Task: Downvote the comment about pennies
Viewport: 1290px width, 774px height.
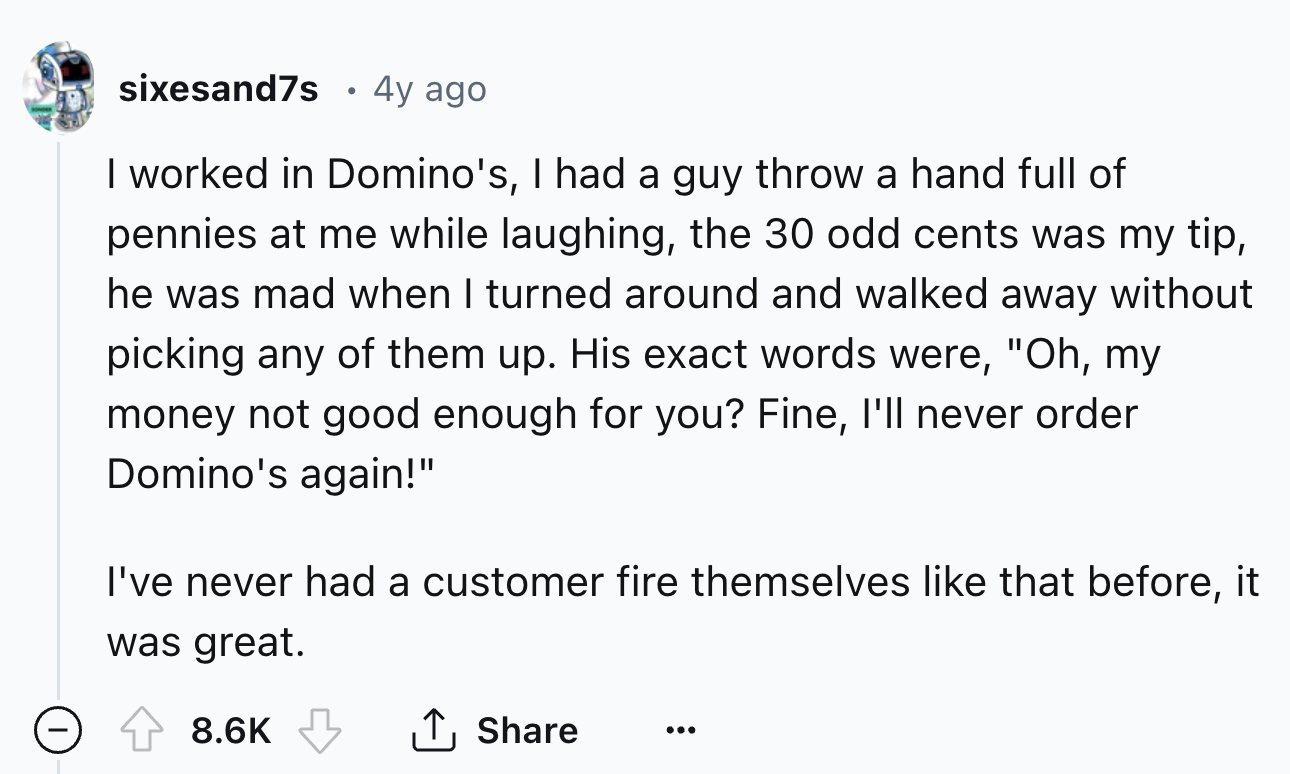Action: point(316,730)
